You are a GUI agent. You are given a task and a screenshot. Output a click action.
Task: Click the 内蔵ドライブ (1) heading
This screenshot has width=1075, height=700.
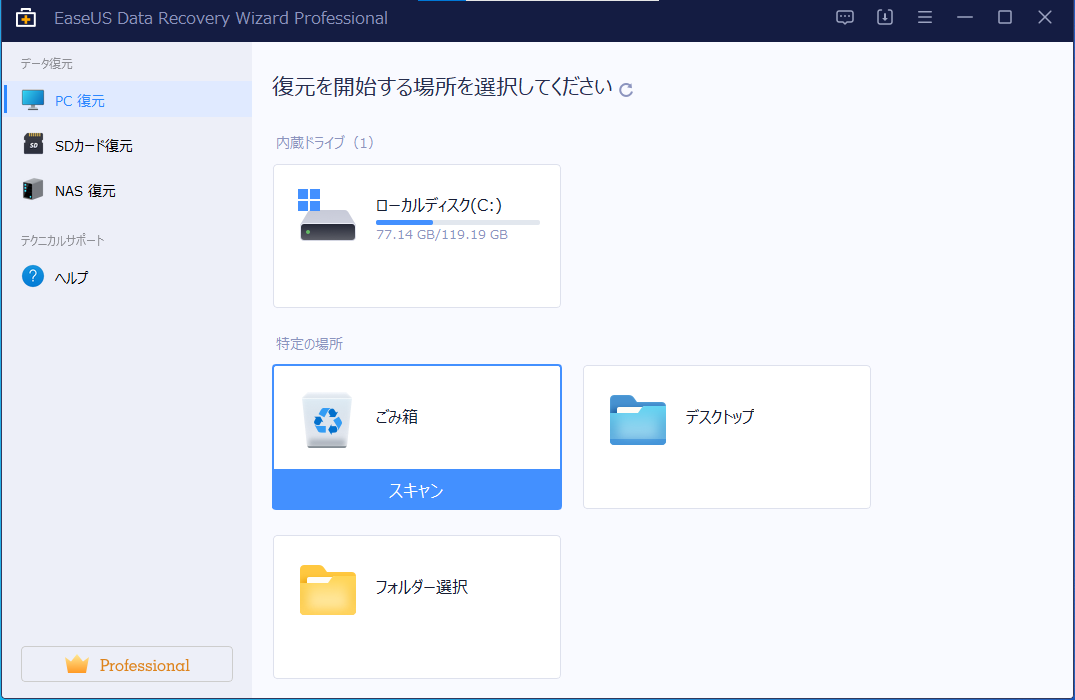pos(325,143)
